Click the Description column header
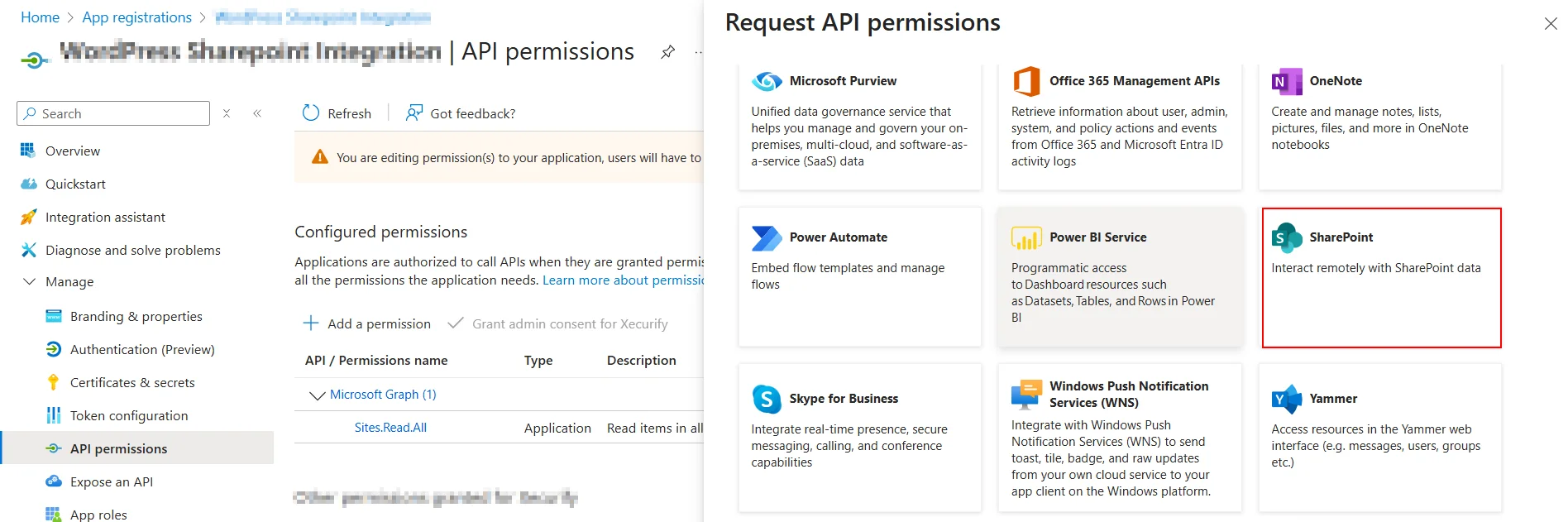The image size is (1568, 522). (642, 361)
